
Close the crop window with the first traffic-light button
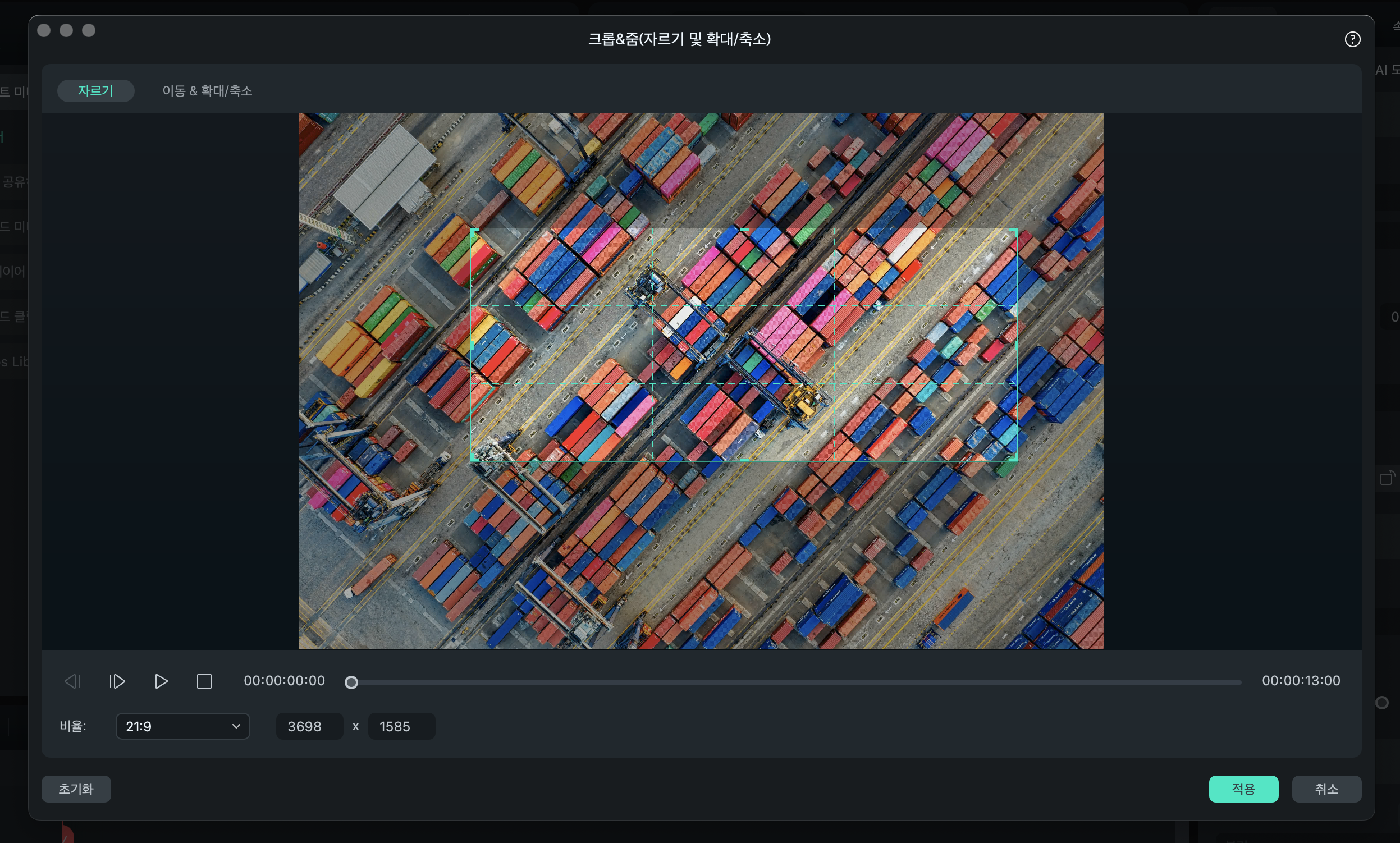click(44, 30)
